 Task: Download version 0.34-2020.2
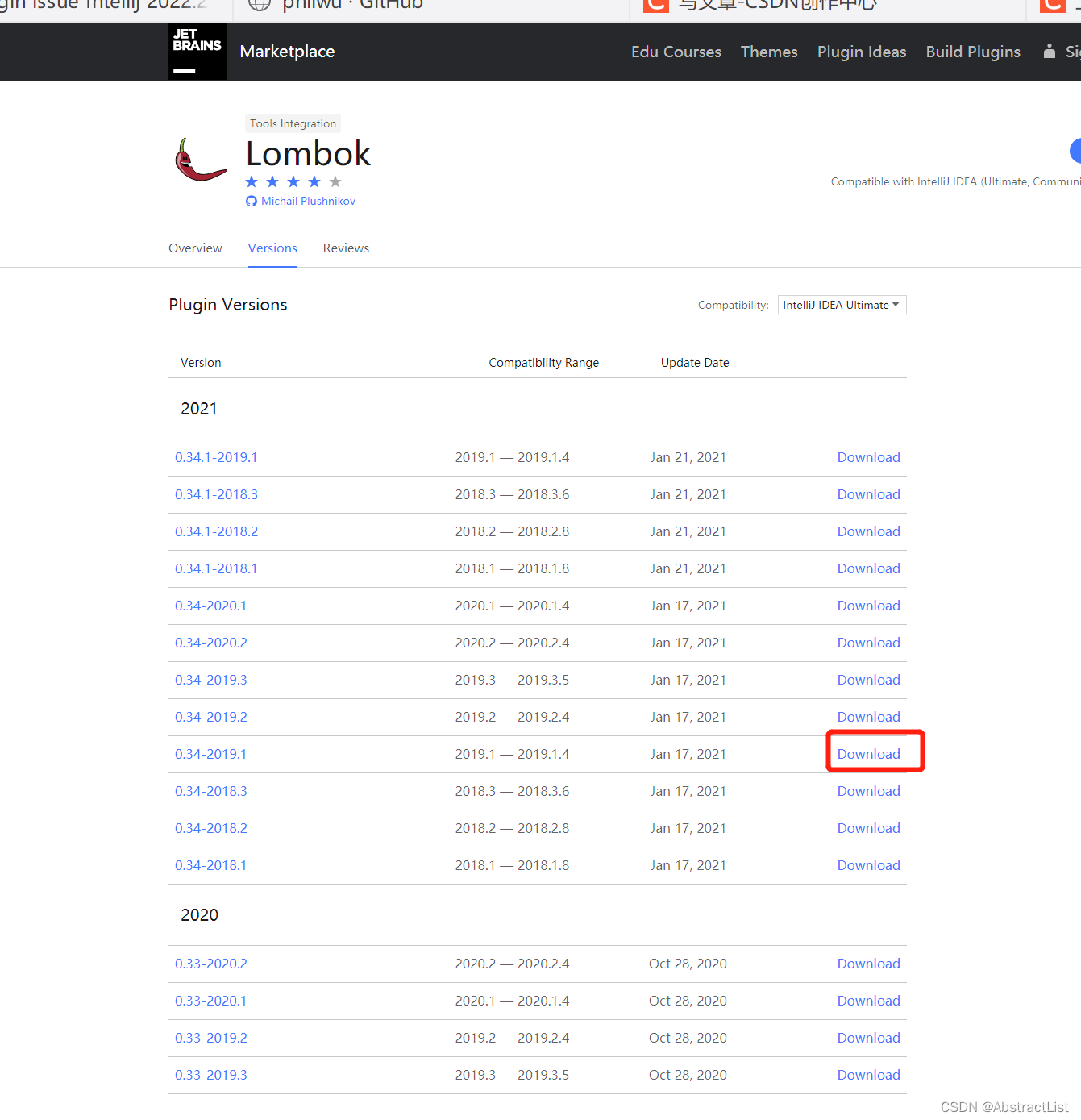click(868, 643)
